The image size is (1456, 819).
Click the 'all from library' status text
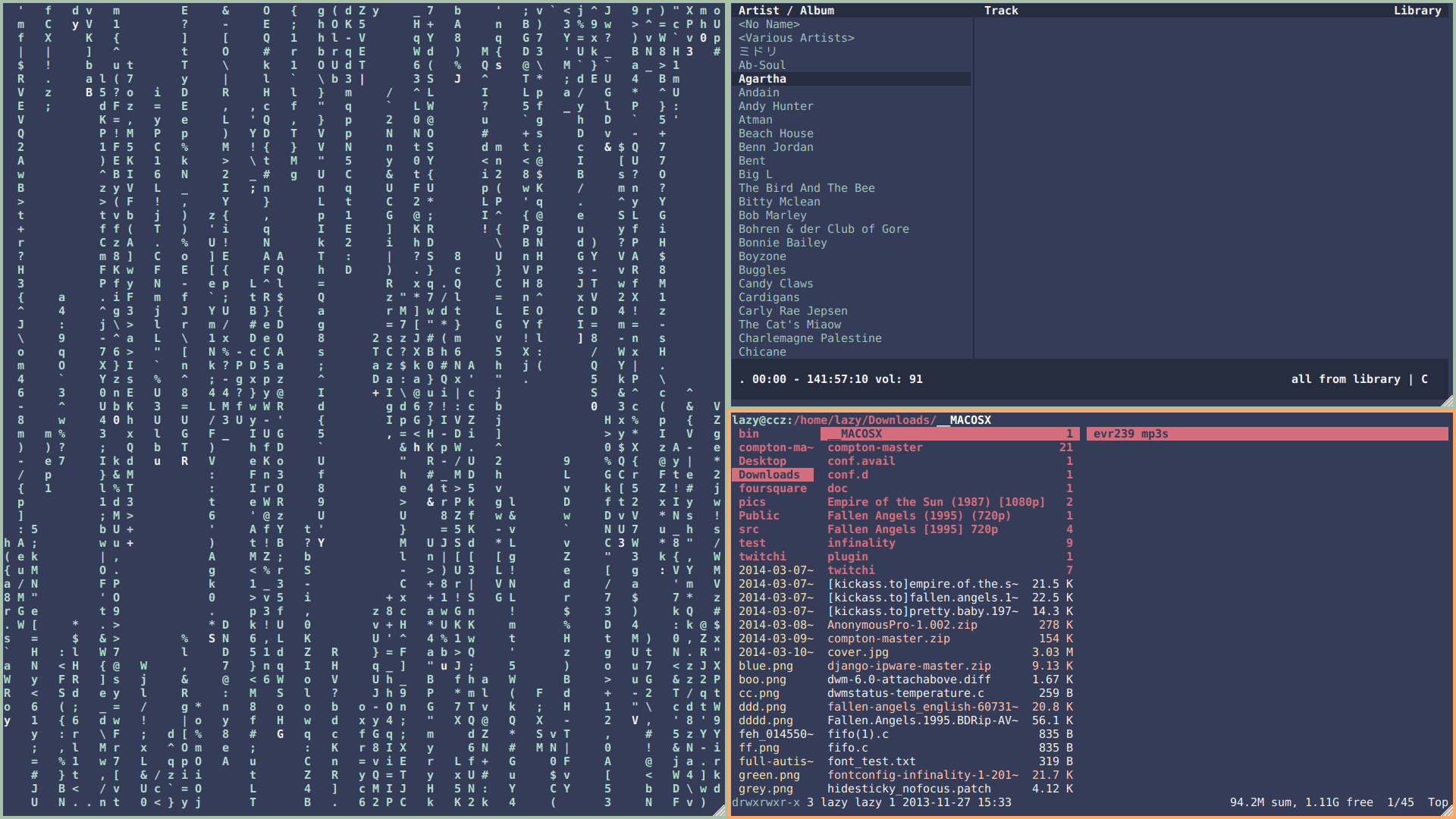pos(1345,379)
